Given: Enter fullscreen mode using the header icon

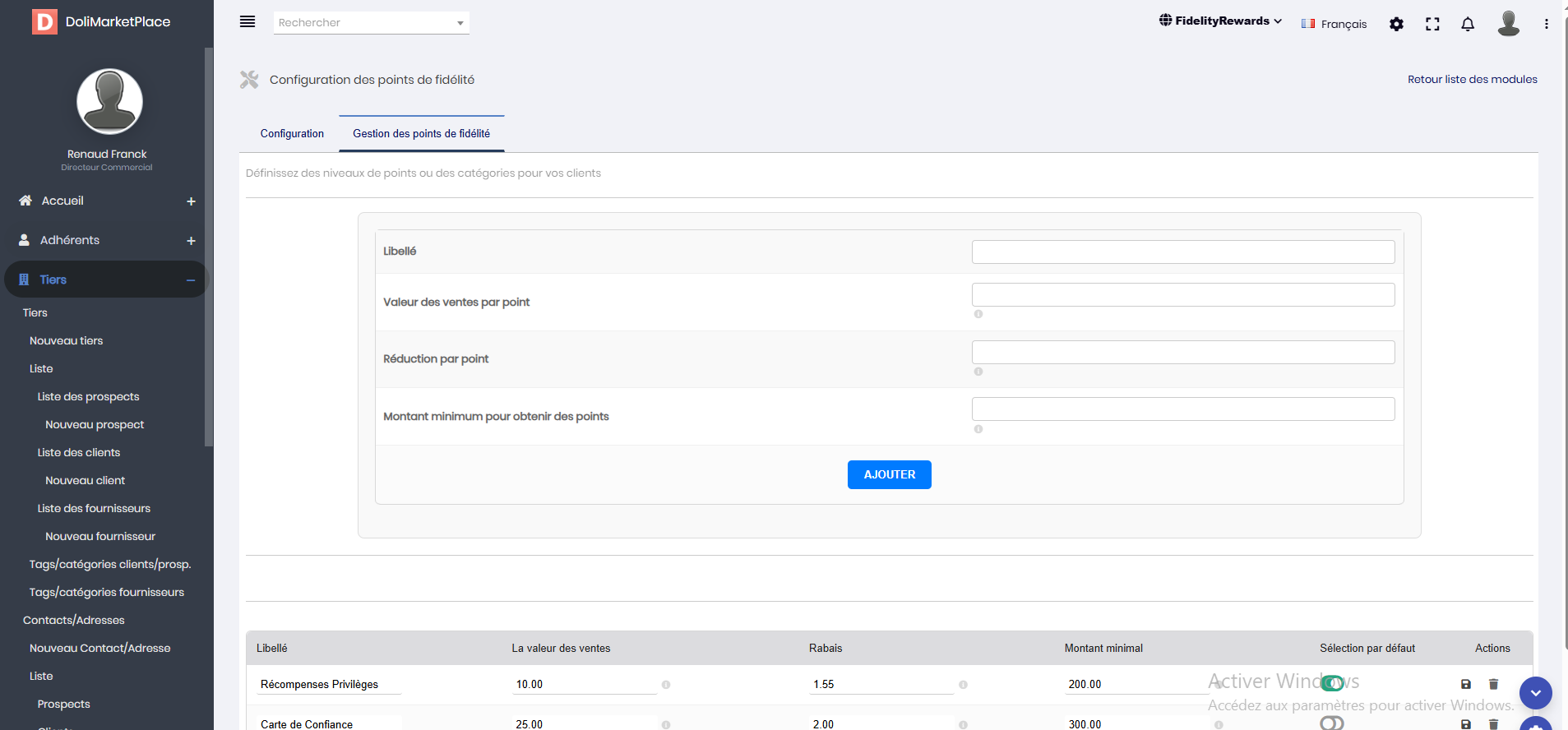Looking at the screenshot, I should point(1432,24).
